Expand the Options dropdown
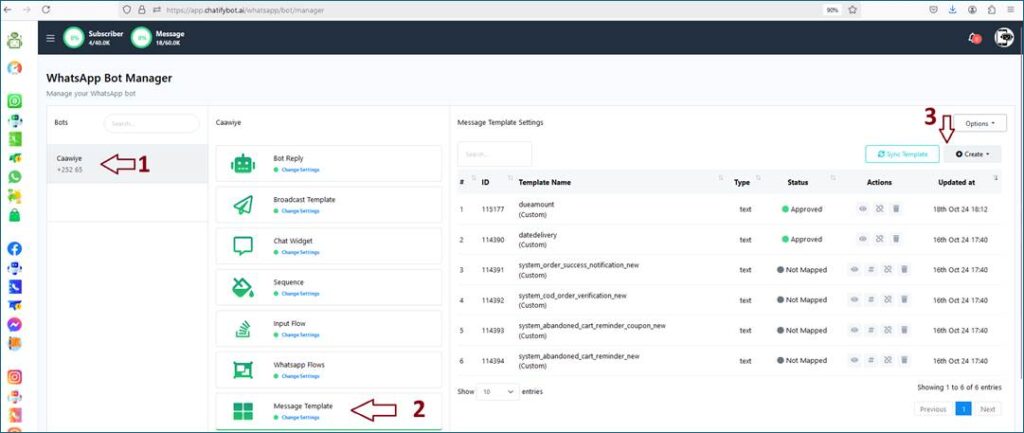Screen dimensions: 1024x433 pos(979,123)
